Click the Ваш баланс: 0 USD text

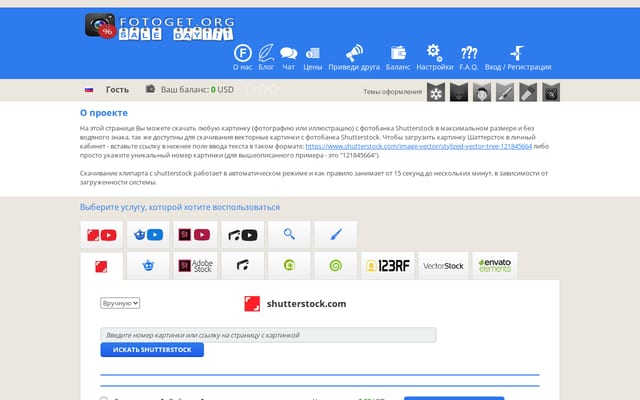click(197, 89)
